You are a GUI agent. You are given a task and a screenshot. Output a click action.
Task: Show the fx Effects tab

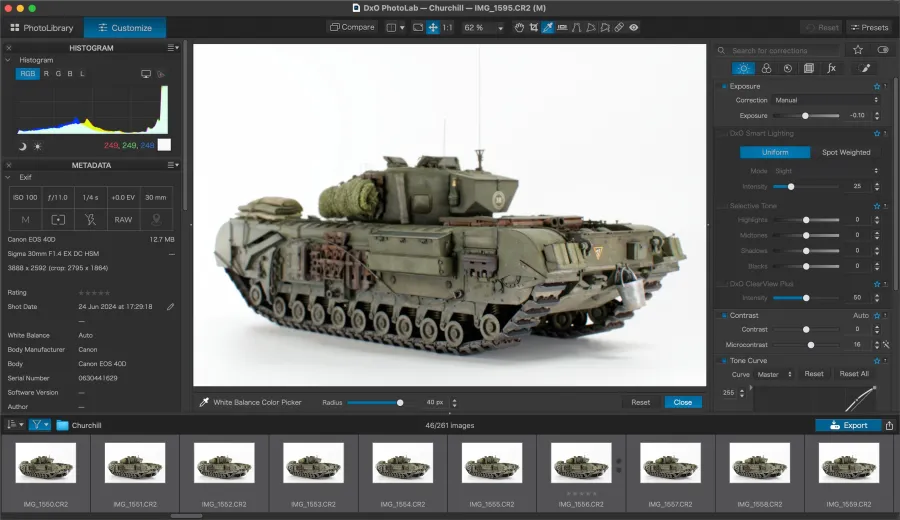[831, 68]
